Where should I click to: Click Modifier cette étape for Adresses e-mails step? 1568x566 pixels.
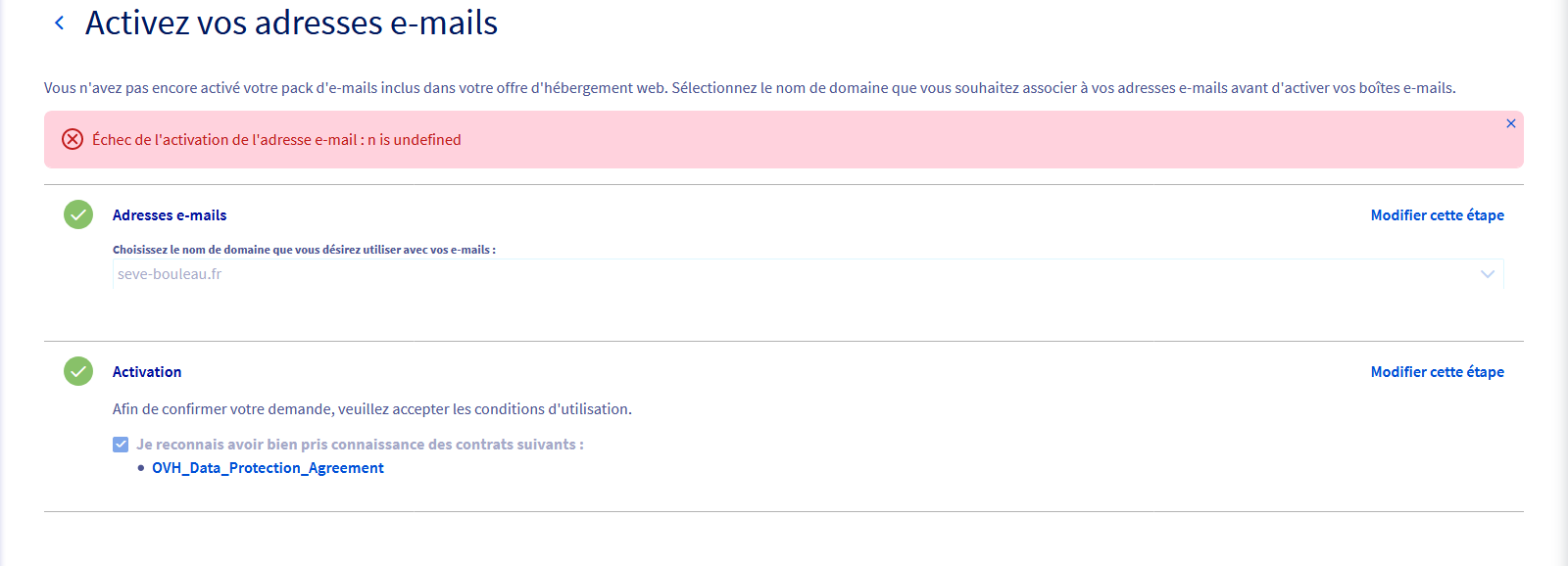tap(1437, 215)
